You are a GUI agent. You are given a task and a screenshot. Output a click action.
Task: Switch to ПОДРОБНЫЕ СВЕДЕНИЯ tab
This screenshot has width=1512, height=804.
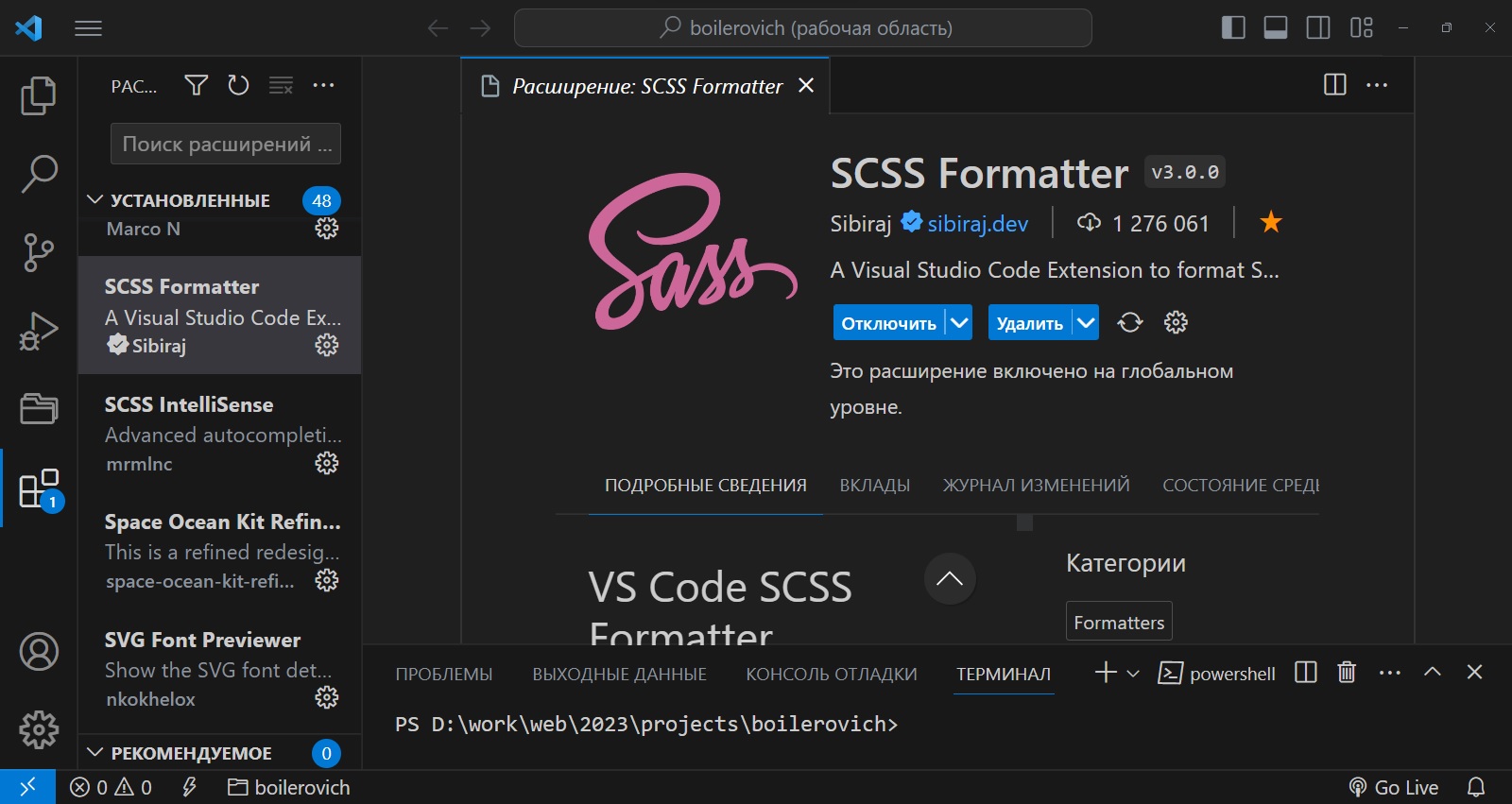(706, 486)
